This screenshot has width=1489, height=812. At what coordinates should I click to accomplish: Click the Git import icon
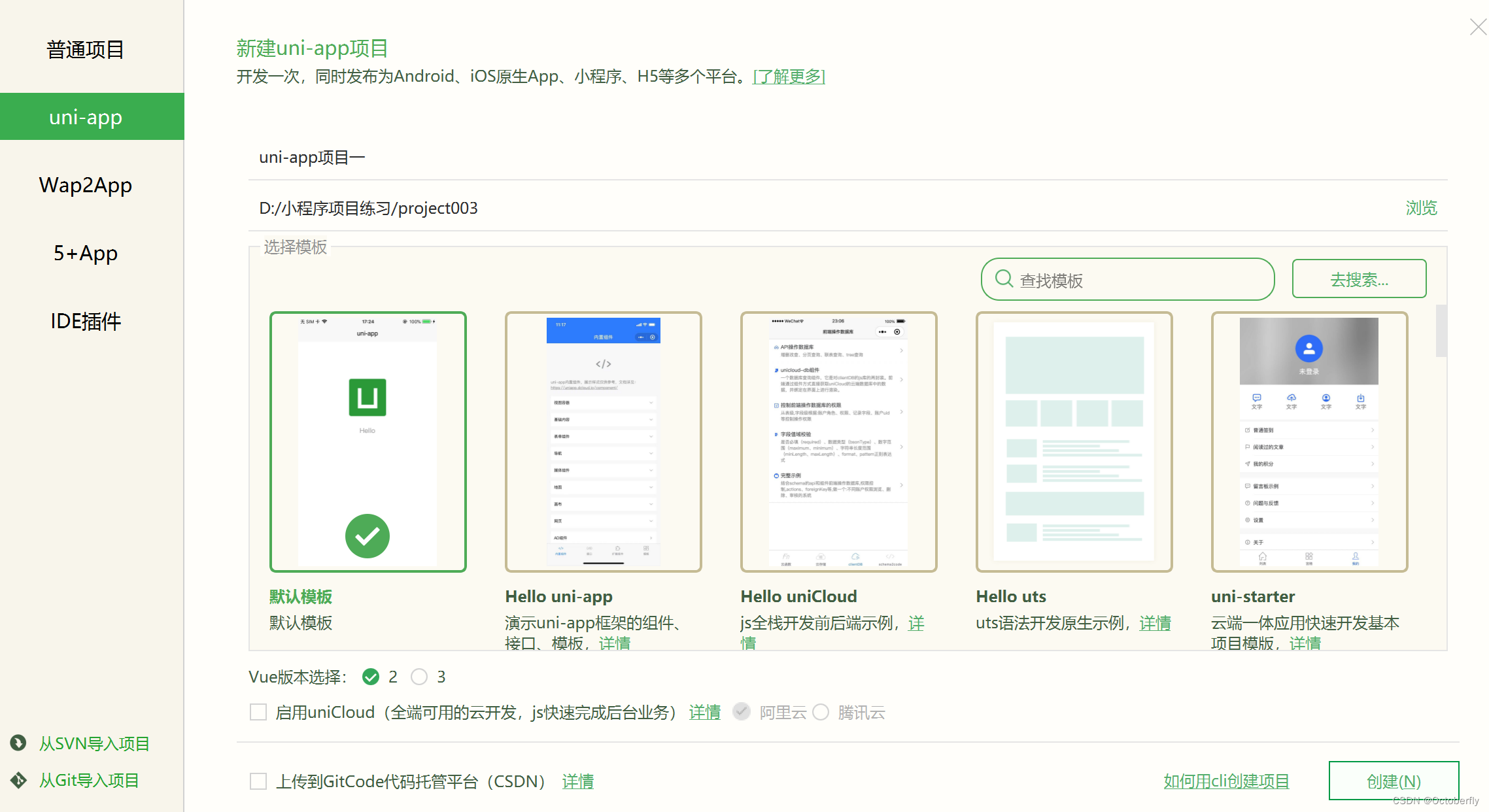(18, 780)
